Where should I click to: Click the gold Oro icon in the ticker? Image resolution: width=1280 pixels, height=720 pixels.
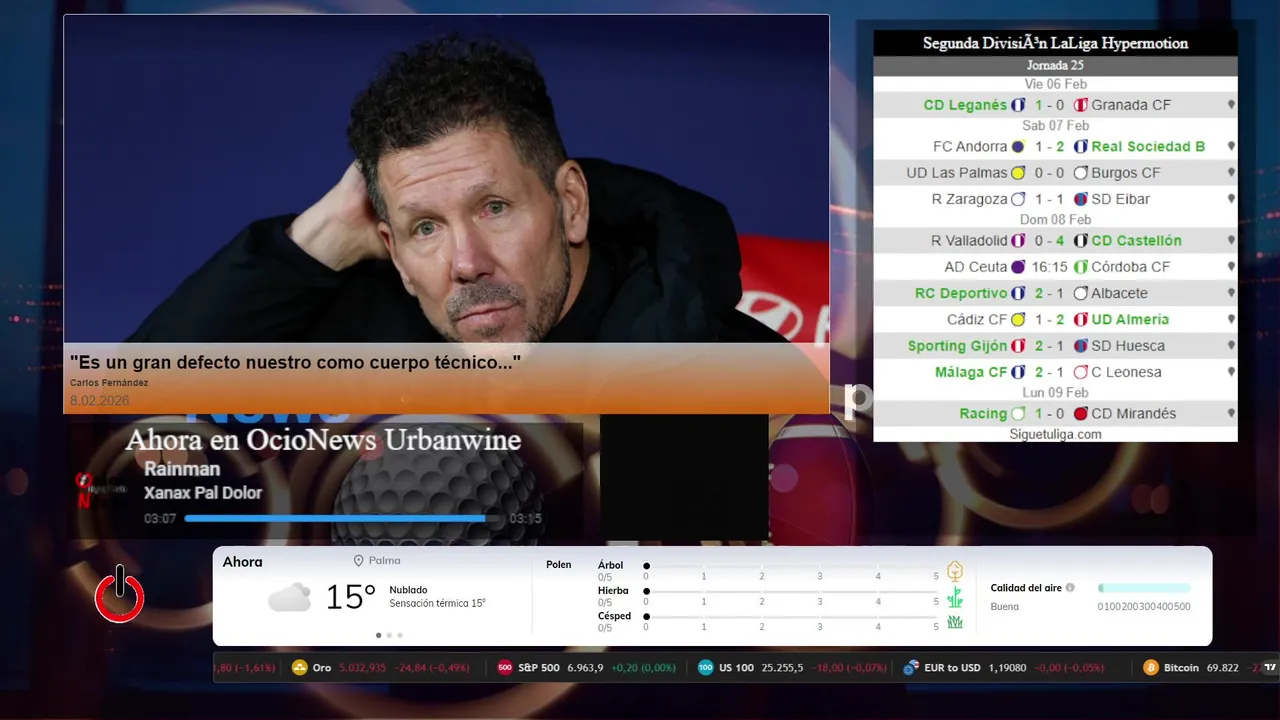tap(299, 668)
